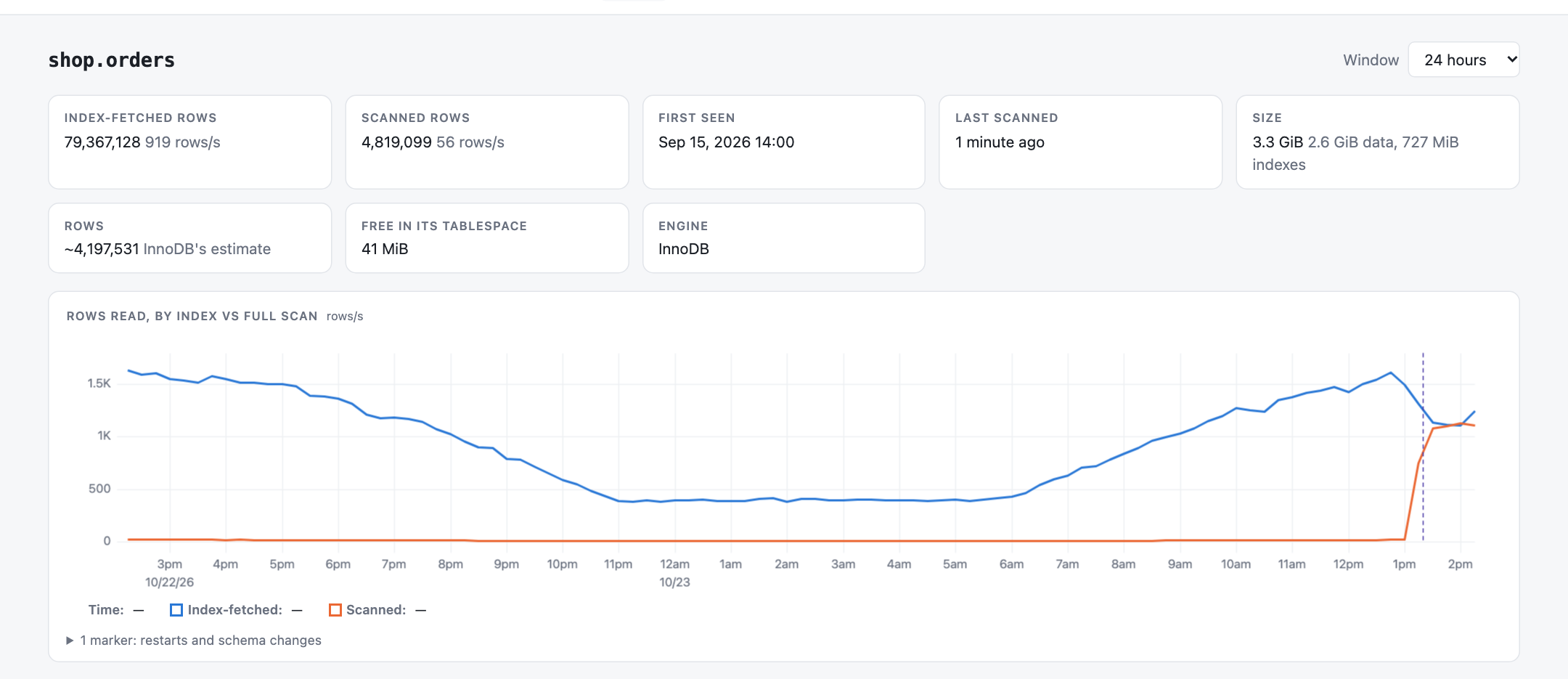Click the '1 minute ago' last scanned value
This screenshot has width=1568, height=679.
[x=1000, y=142]
